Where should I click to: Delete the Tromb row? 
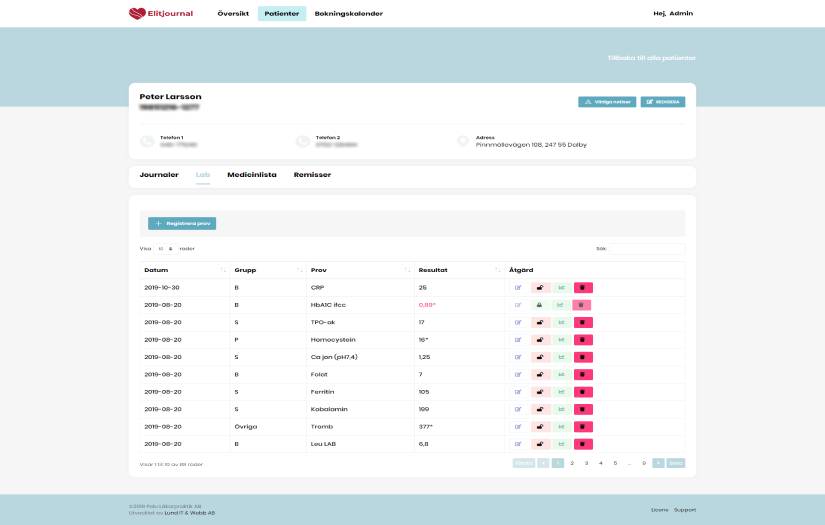(x=583, y=427)
